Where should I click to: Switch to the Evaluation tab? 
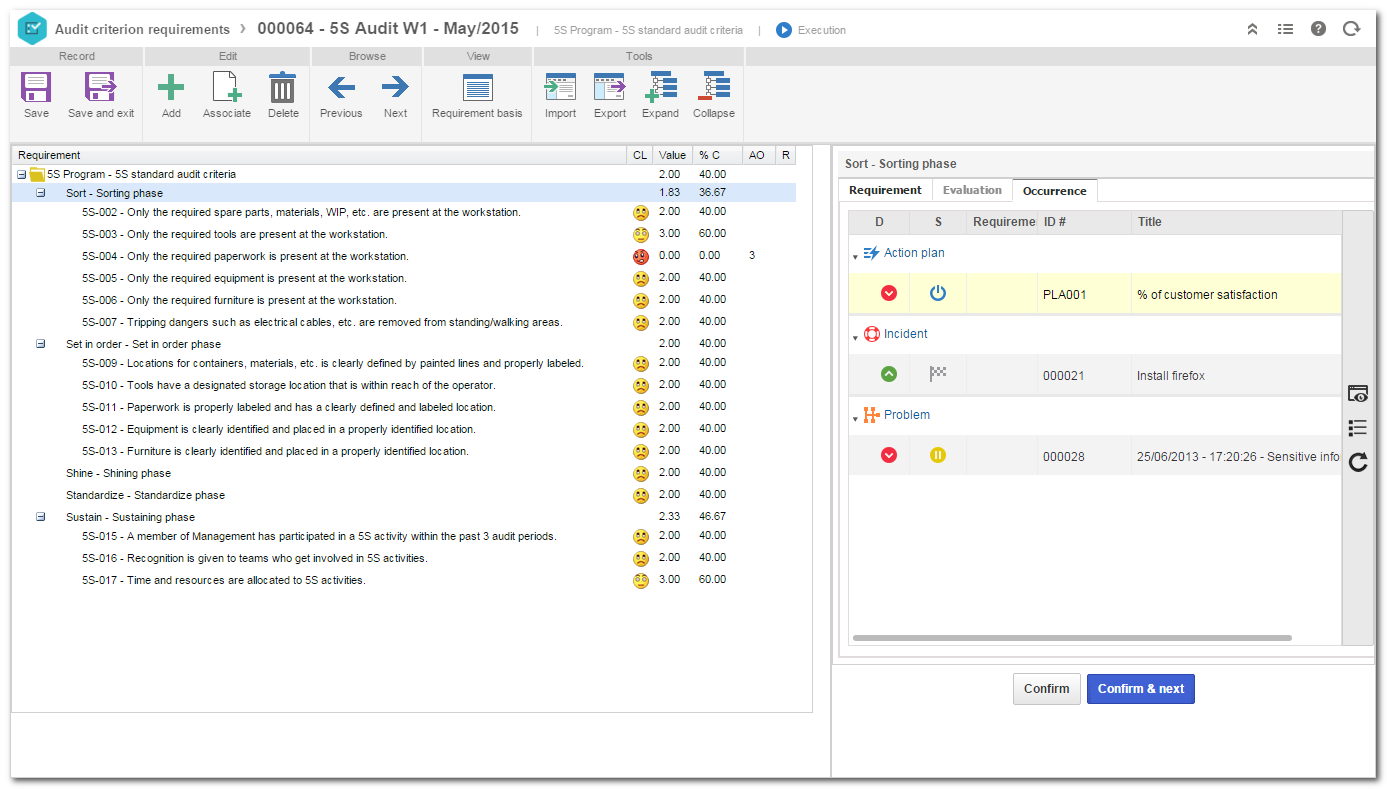click(x=972, y=190)
